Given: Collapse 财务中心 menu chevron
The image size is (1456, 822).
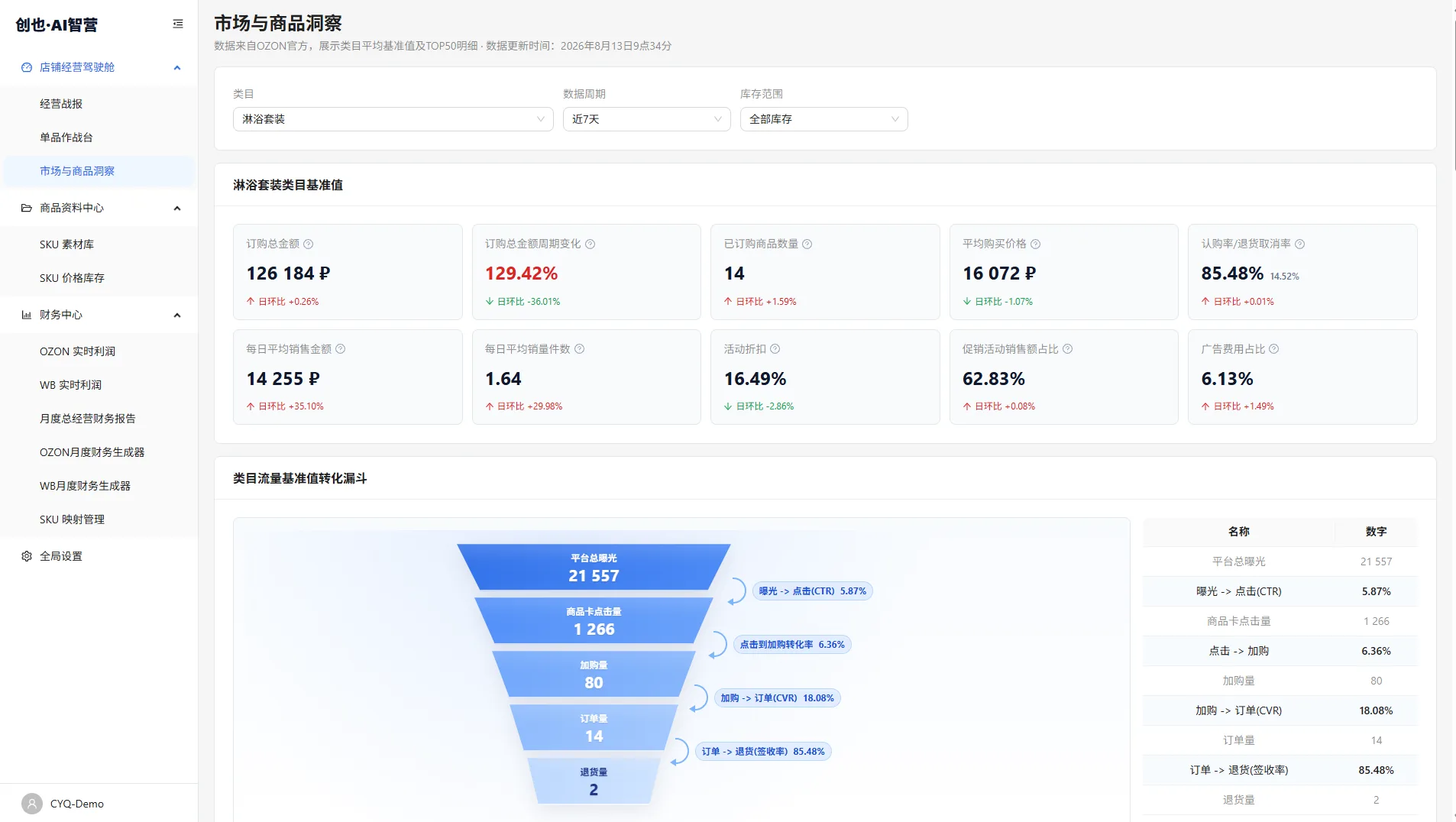Looking at the screenshot, I should tap(177, 315).
